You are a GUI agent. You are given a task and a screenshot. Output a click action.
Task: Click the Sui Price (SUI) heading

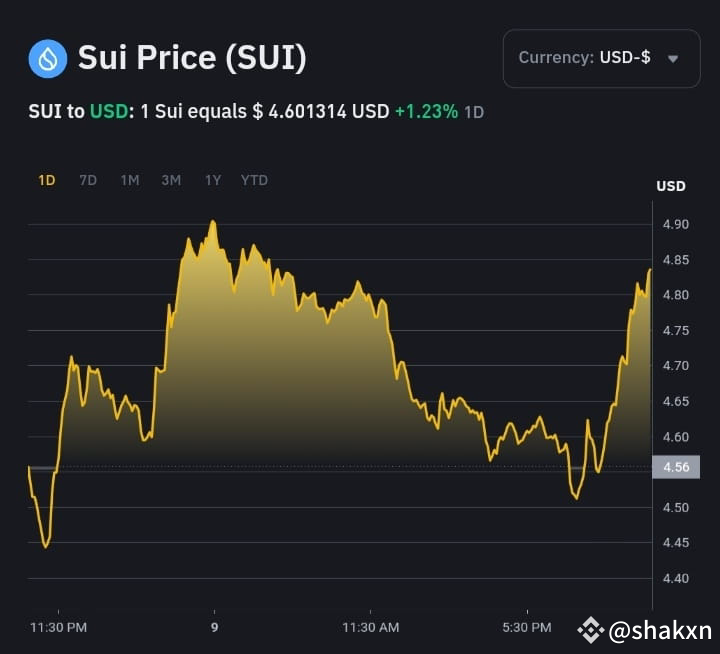pyautogui.click(x=192, y=58)
